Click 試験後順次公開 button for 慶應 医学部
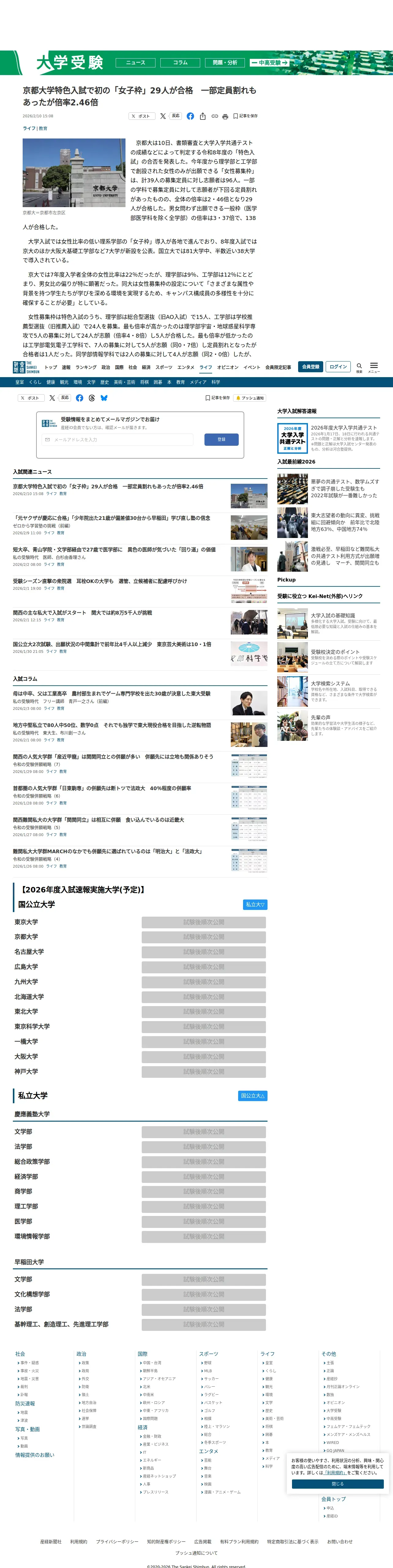Screen dimensions: 393x1568 (204, 1222)
